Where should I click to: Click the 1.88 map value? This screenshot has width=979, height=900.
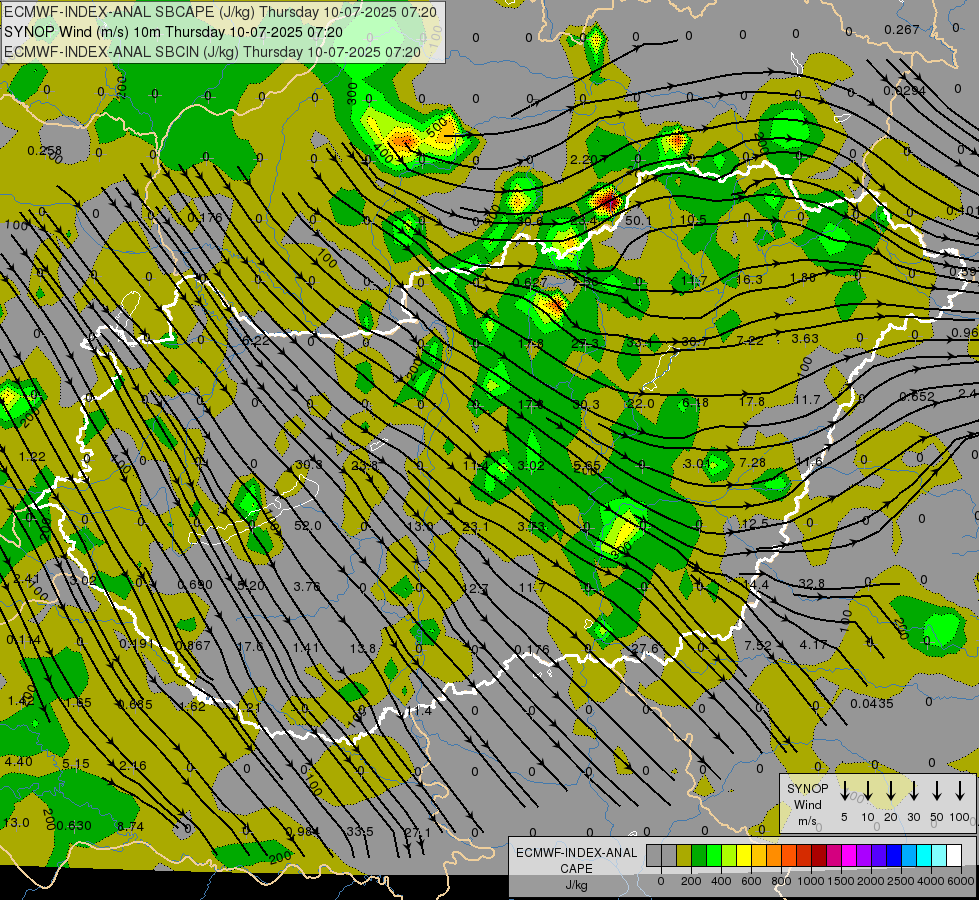[x=803, y=277]
